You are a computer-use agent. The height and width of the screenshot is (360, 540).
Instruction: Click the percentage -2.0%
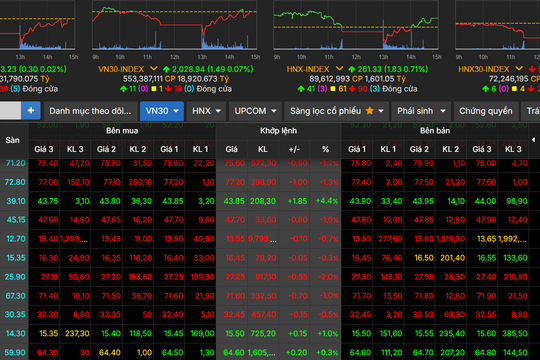coord(328,277)
